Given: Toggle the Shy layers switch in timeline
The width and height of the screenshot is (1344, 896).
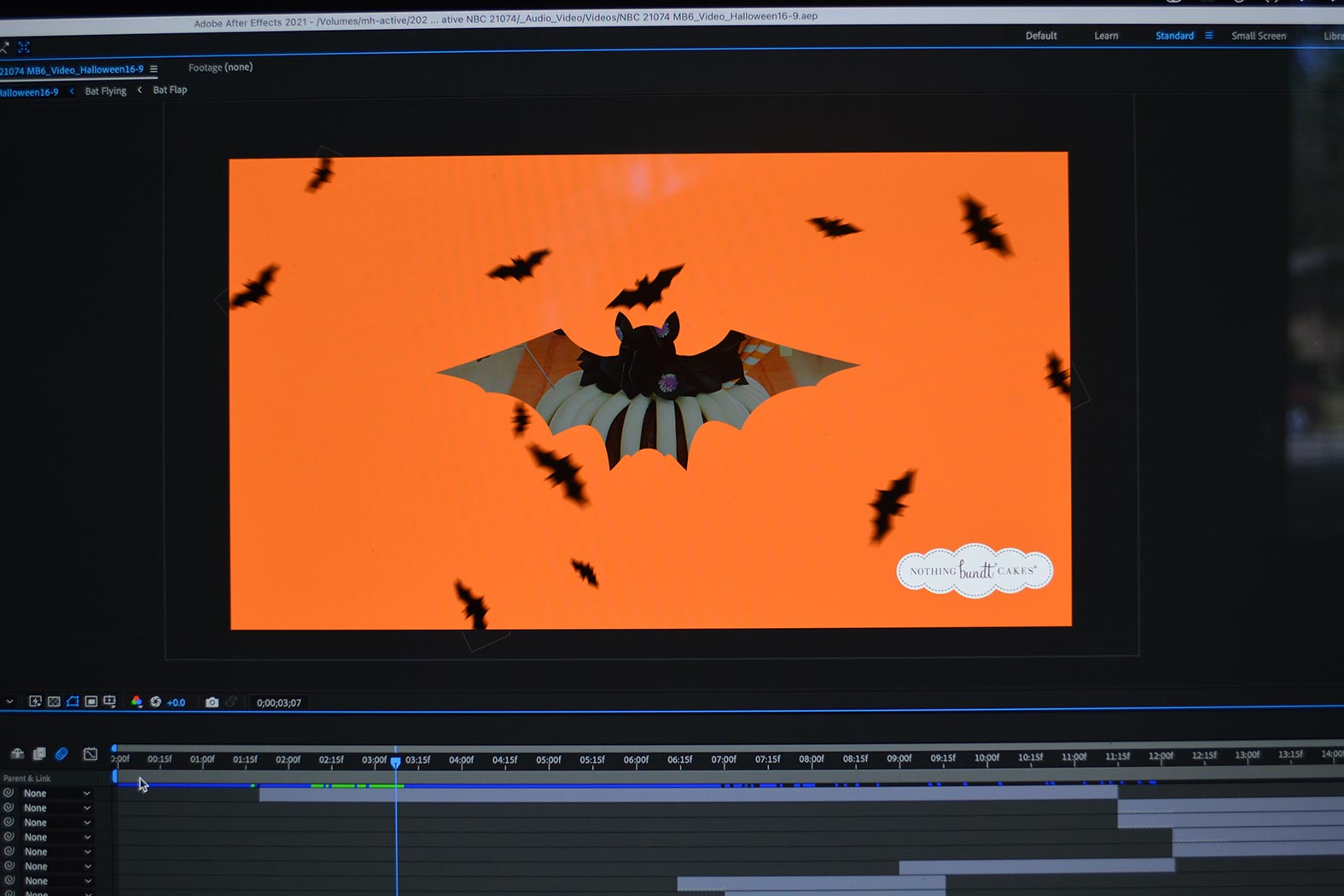Looking at the screenshot, I should [x=17, y=753].
